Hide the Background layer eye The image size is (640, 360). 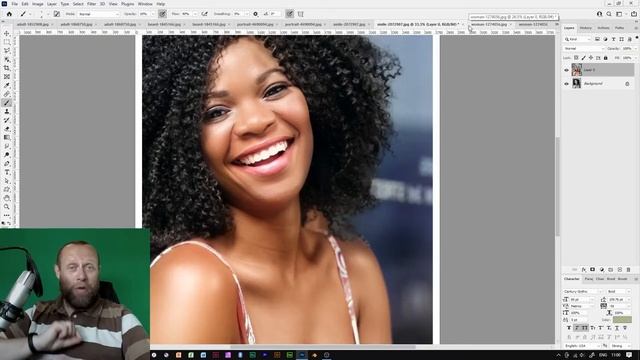[x=567, y=84]
